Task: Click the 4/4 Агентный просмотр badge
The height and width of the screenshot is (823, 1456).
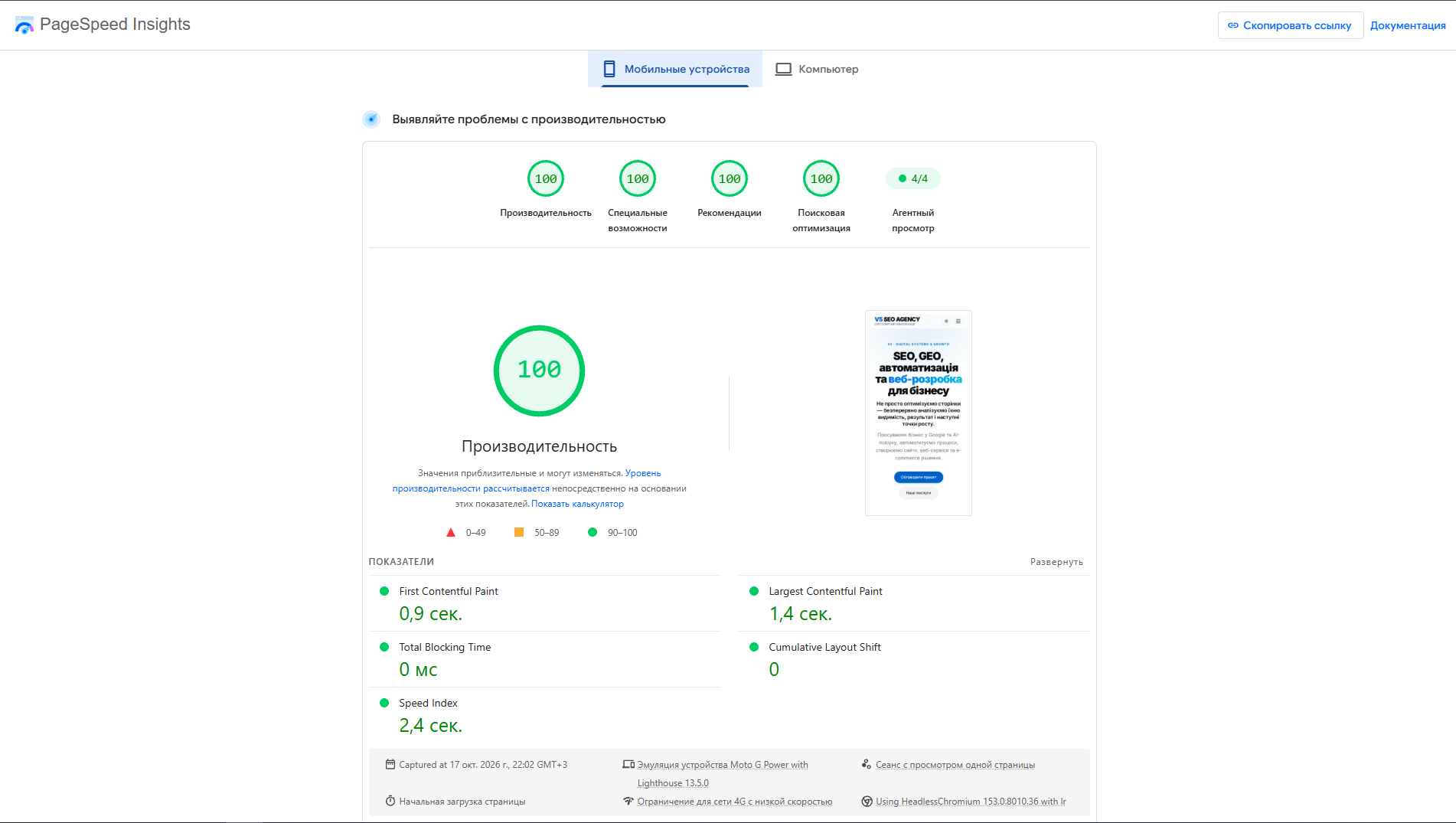Action: point(913,178)
